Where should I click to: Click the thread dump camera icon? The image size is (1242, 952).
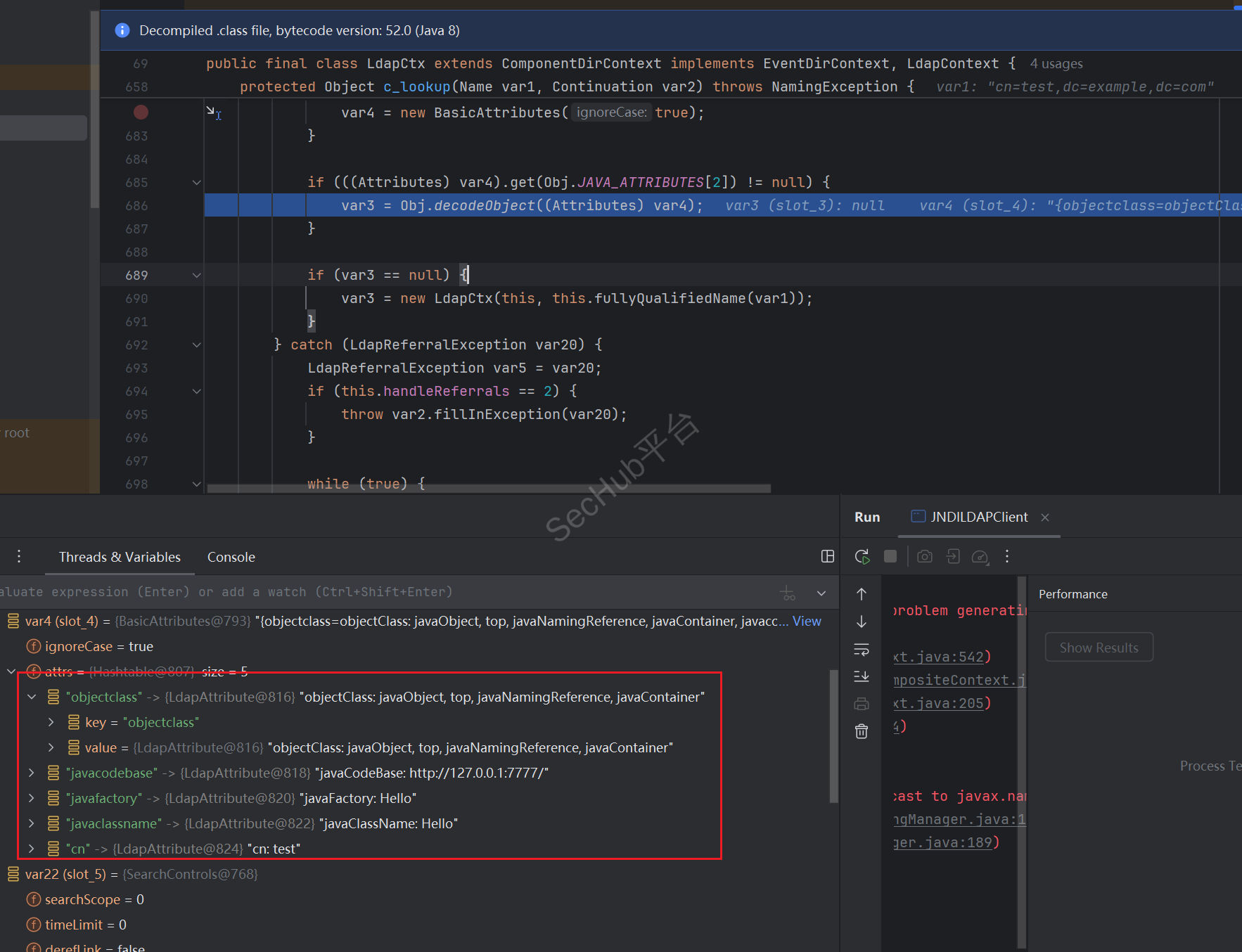[925, 556]
